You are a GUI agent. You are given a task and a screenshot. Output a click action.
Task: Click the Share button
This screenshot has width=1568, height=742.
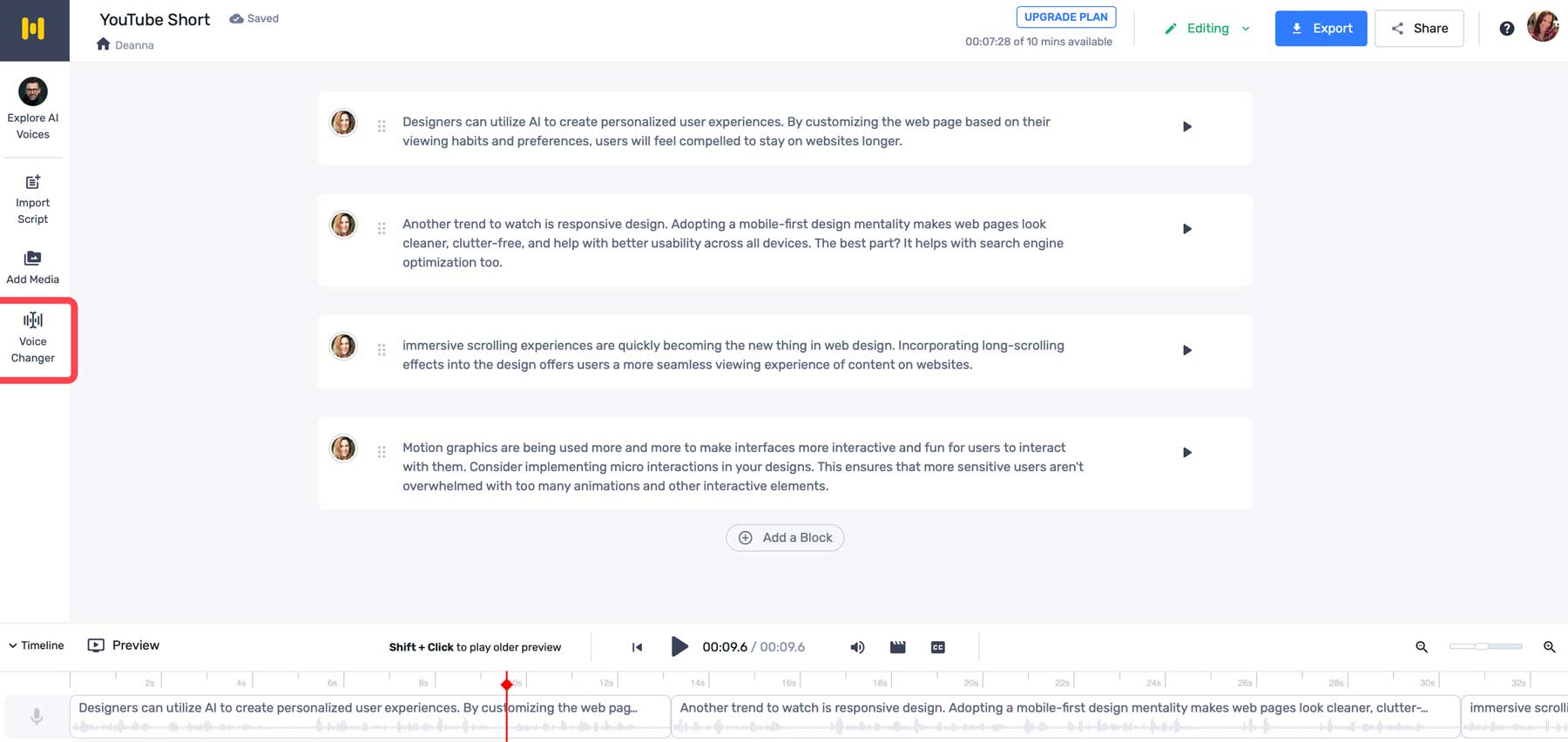1419,29
